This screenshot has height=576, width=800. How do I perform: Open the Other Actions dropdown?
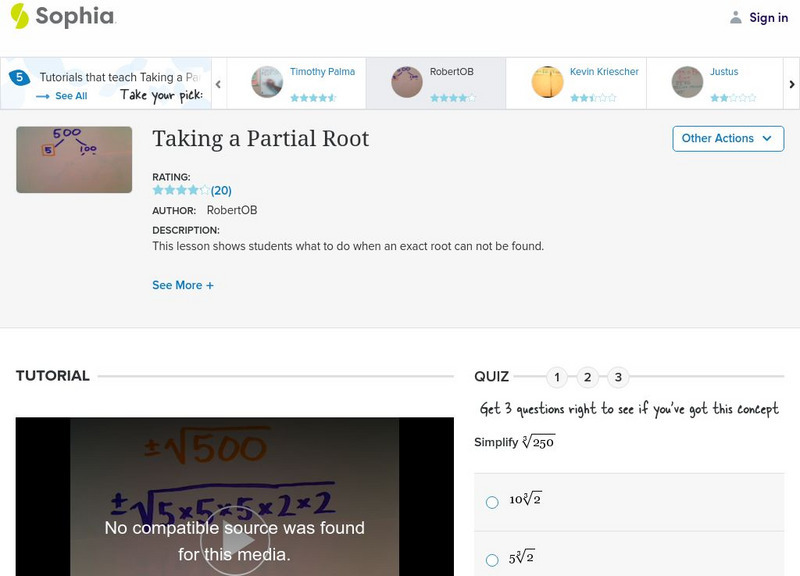pos(727,139)
